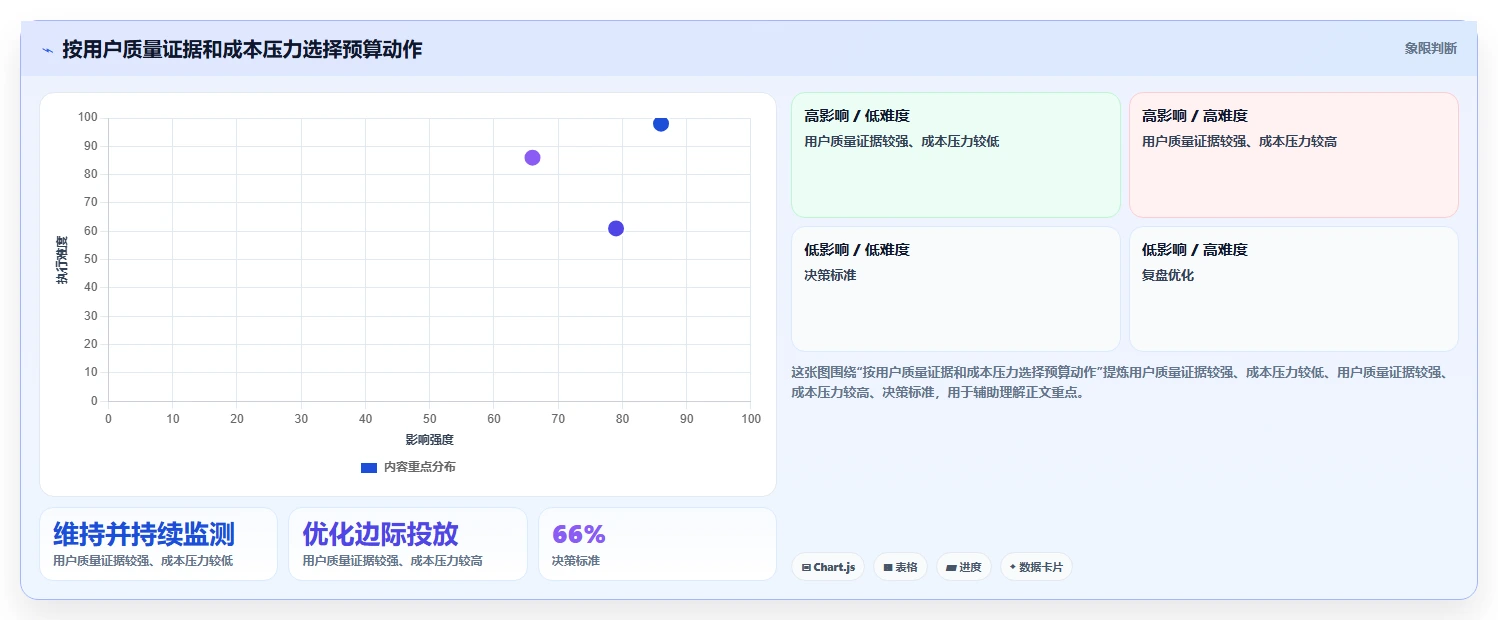Click the lightning icon beside the title
The height and width of the screenshot is (620, 1498).
coord(47,49)
